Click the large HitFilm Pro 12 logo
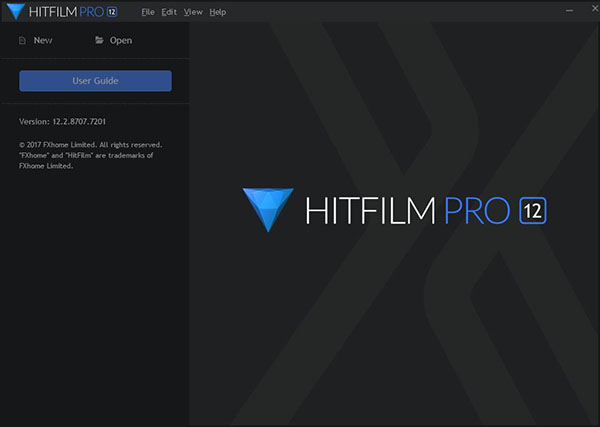Screen dimensions: 600x427 coord(394,210)
